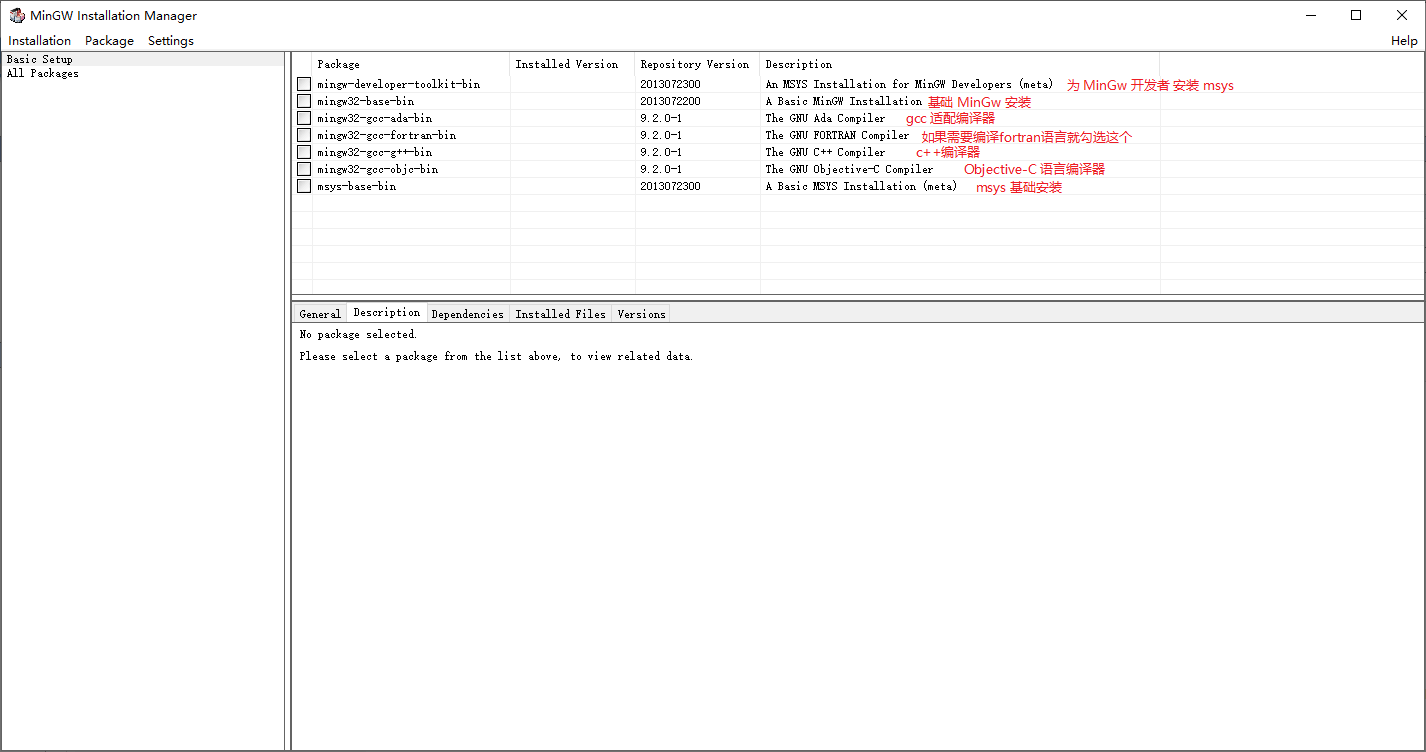This screenshot has width=1426, height=752.
Task: Click 'The GNU FORTRAN Compiler' description
Action: [x=838, y=135]
